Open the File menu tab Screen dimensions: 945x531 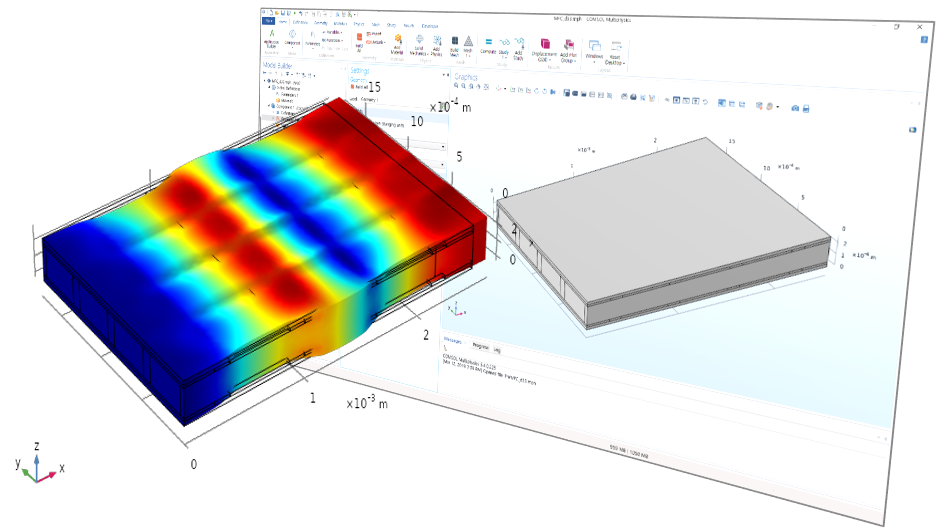click(x=268, y=20)
